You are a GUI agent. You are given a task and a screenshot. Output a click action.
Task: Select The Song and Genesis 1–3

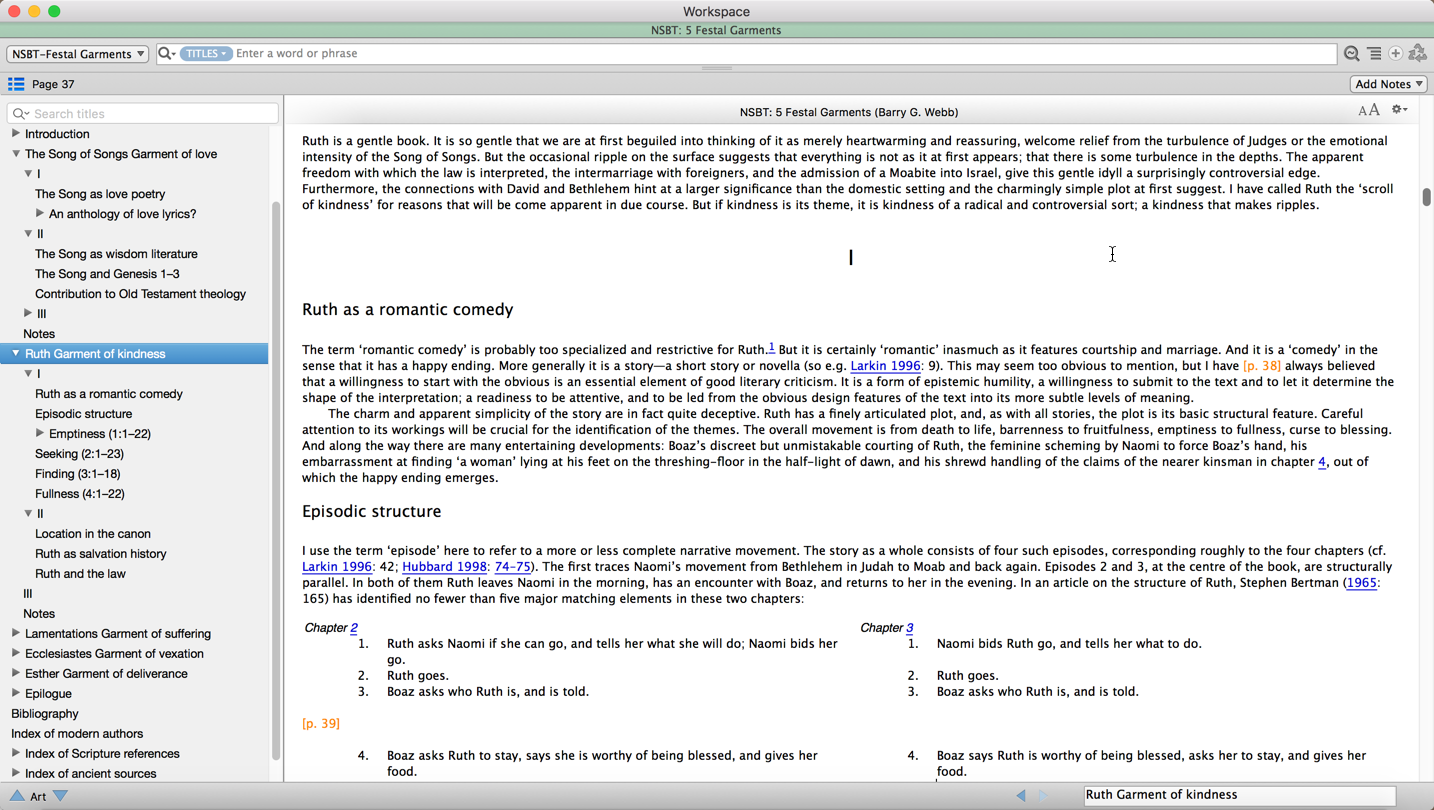(107, 274)
